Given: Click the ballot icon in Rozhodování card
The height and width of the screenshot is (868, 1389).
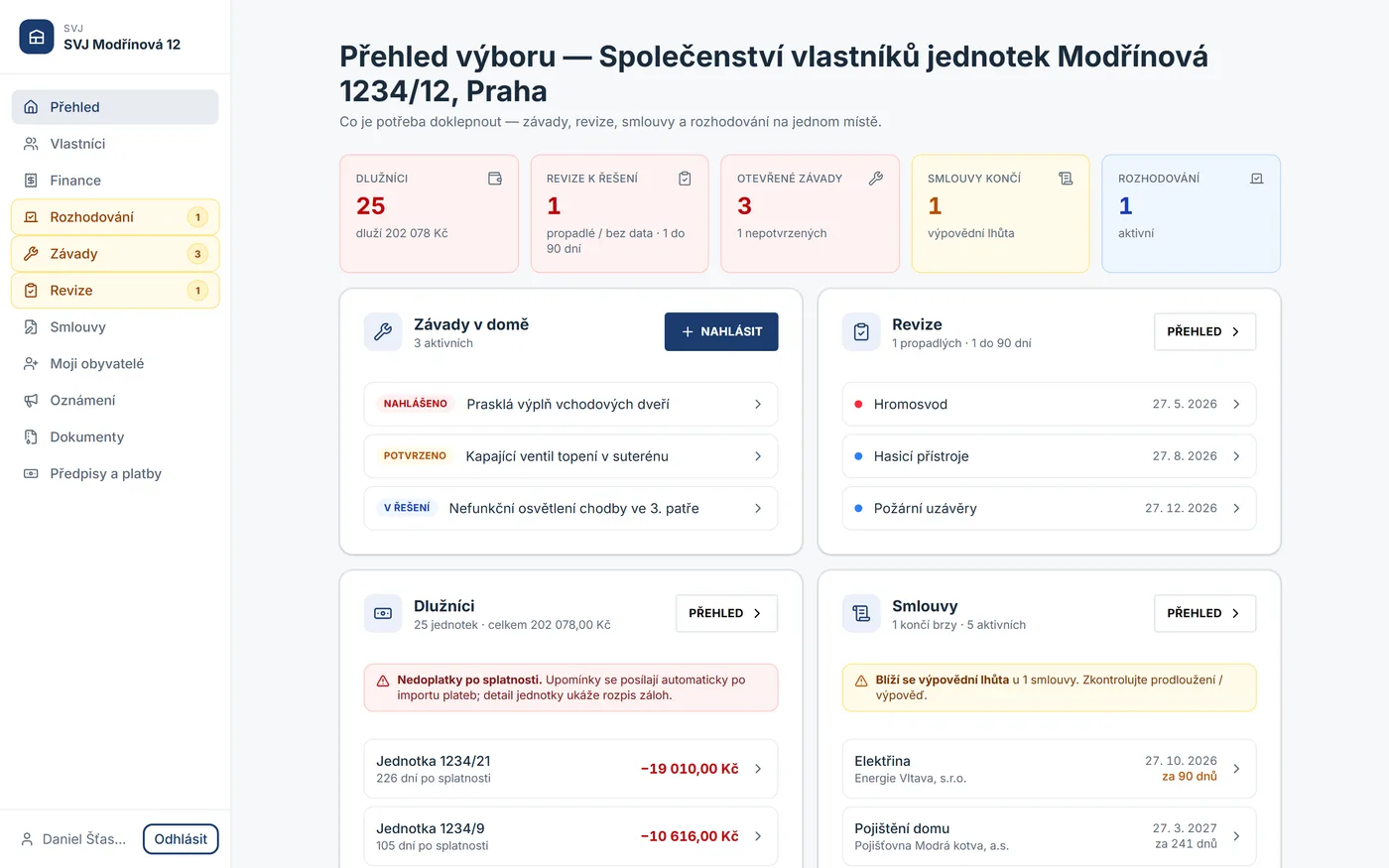Looking at the screenshot, I should [1257, 179].
